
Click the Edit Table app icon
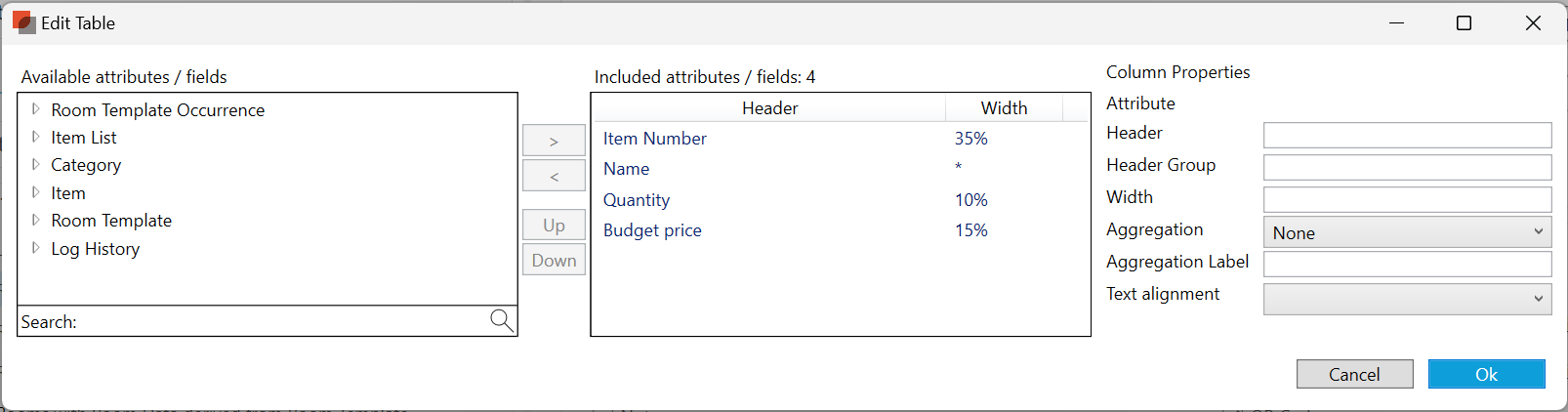point(23,22)
